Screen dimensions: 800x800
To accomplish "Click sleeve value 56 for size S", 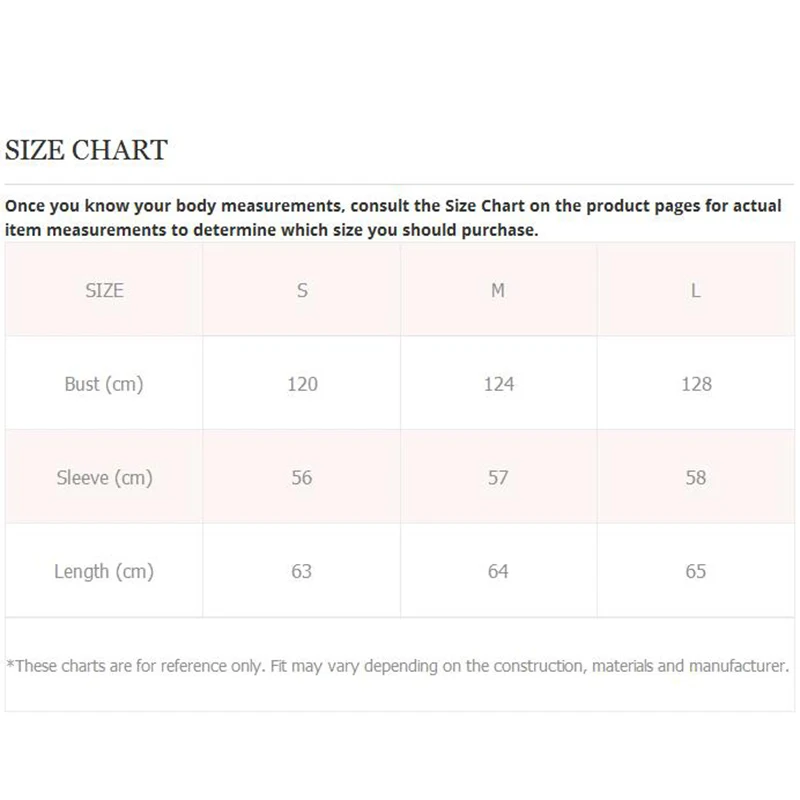I will click(302, 478).
